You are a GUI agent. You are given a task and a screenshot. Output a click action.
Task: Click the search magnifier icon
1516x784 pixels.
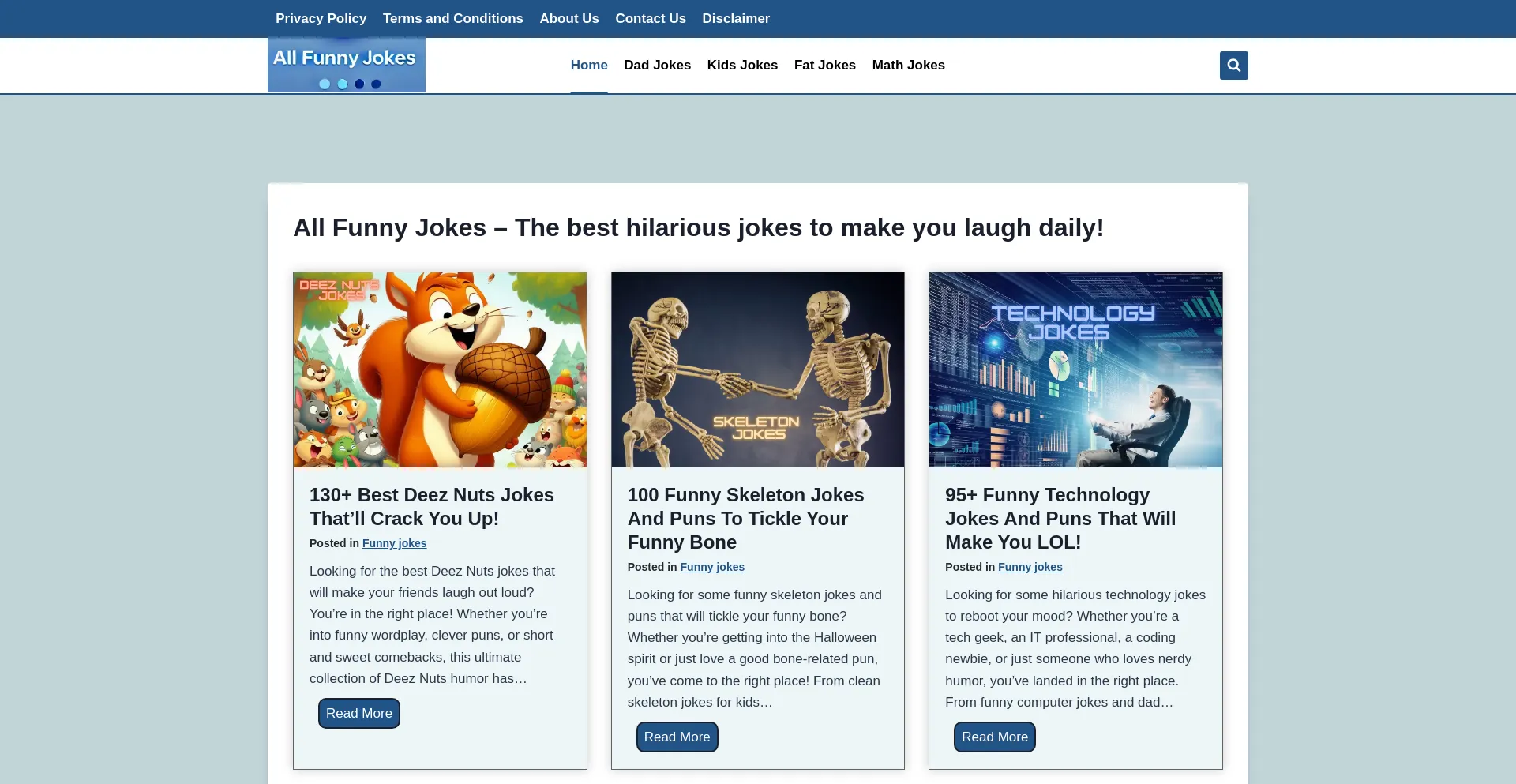1233,66
